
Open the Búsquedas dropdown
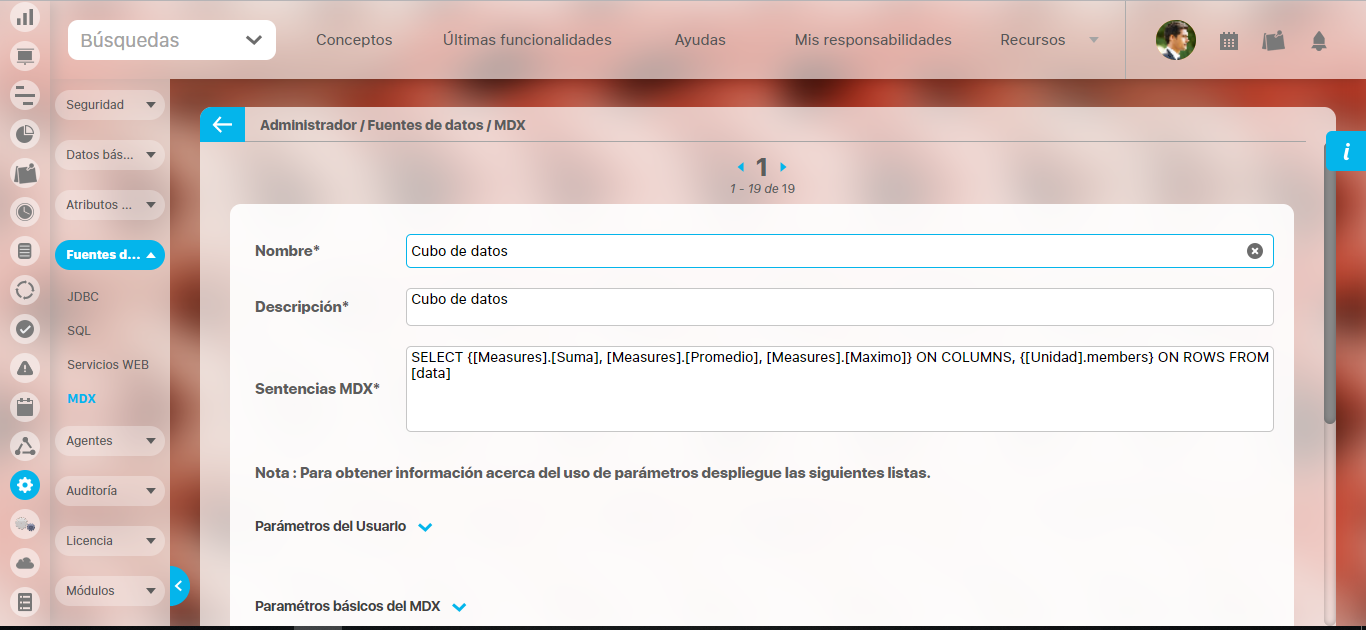point(172,41)
